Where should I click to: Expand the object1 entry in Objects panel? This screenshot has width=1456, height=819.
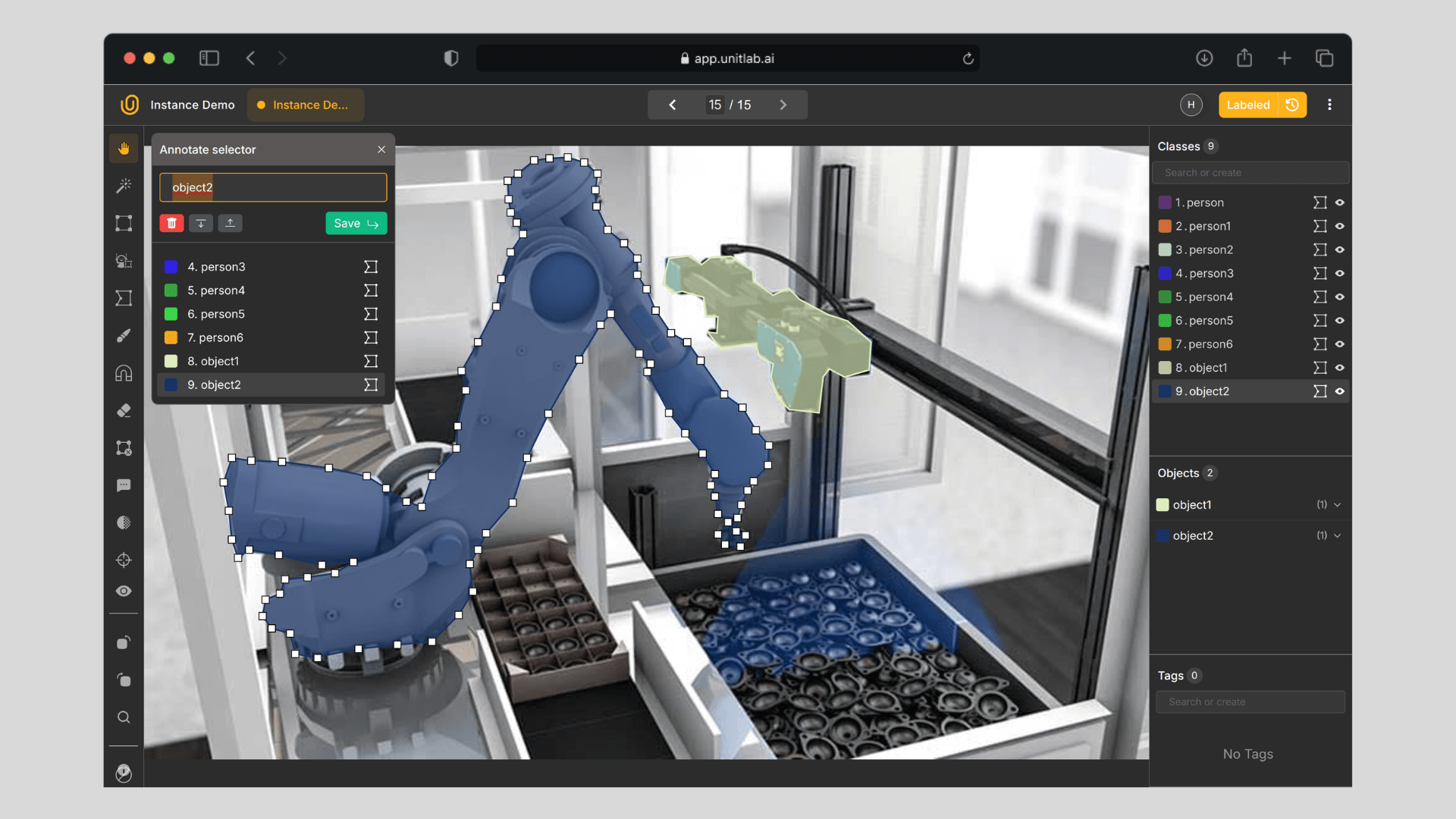tap(1337, 504)
